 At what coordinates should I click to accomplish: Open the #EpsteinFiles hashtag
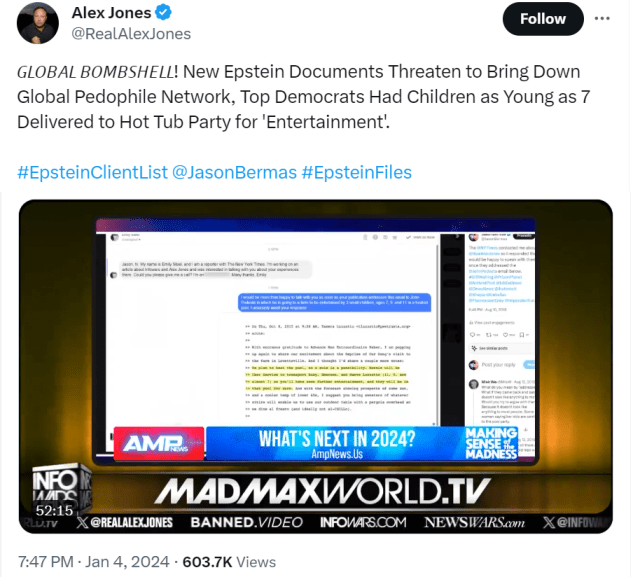[357, 172]
